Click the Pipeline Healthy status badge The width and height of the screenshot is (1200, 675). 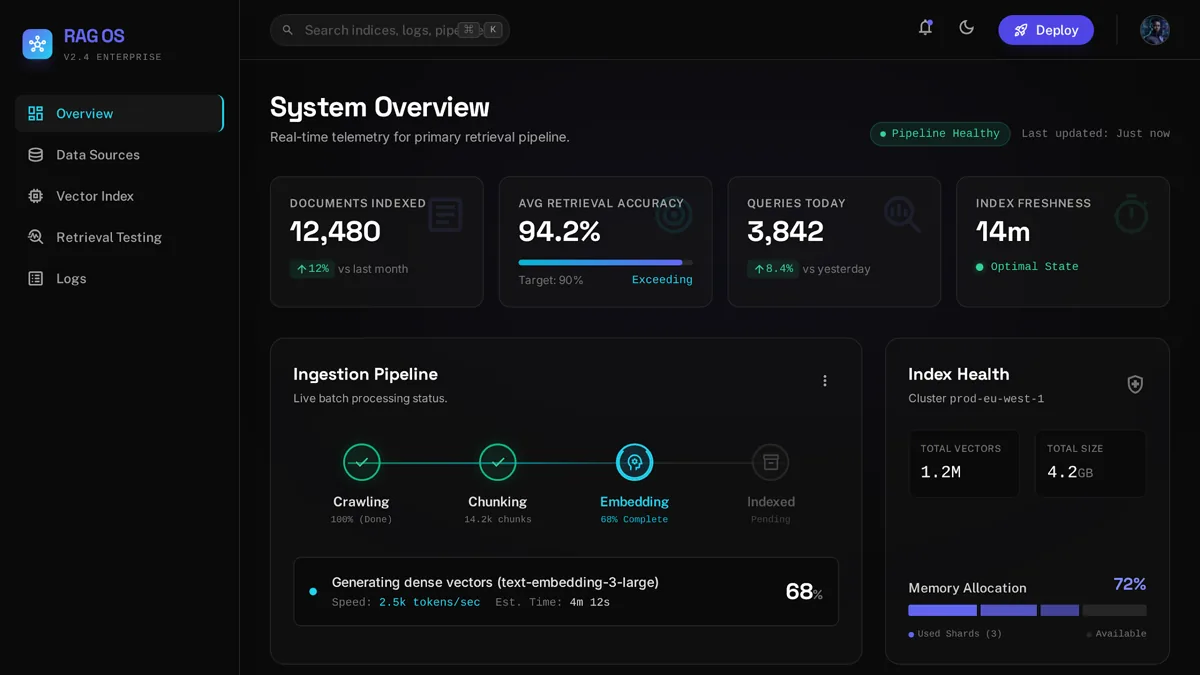click(x=940, y=134)
